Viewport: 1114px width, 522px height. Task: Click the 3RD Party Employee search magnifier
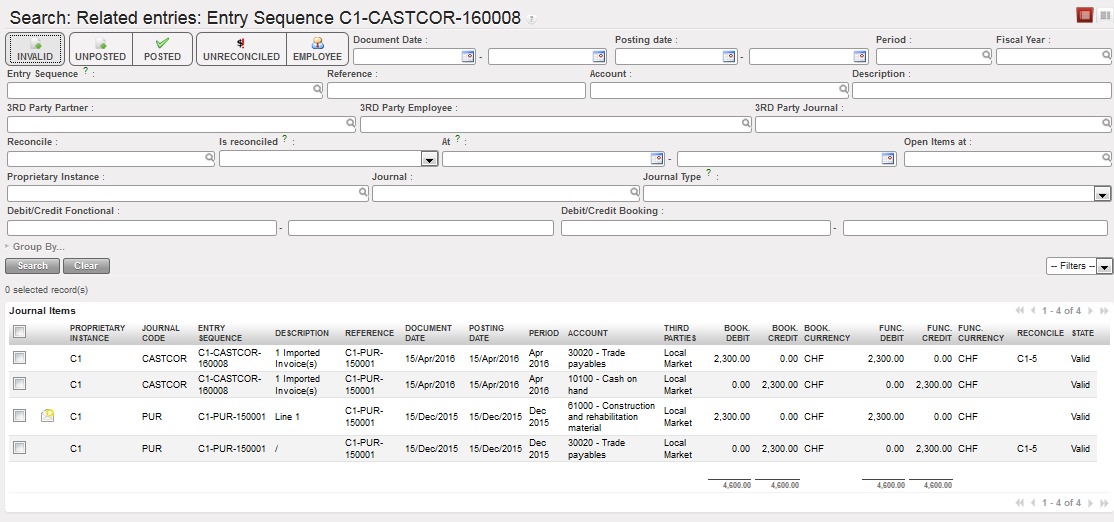(x=746, y=124)
